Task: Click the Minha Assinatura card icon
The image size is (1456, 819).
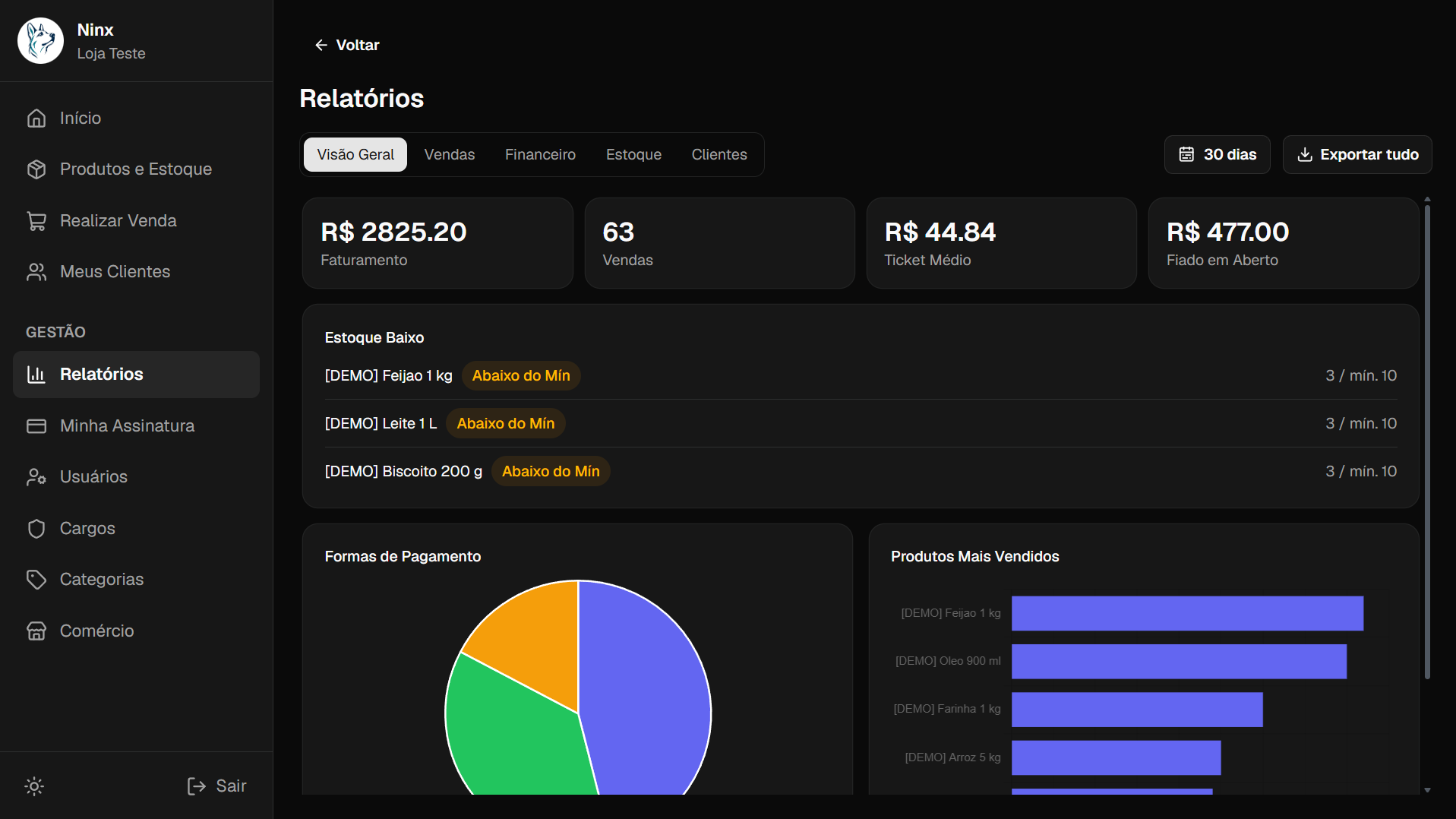Action: [36, 426]
